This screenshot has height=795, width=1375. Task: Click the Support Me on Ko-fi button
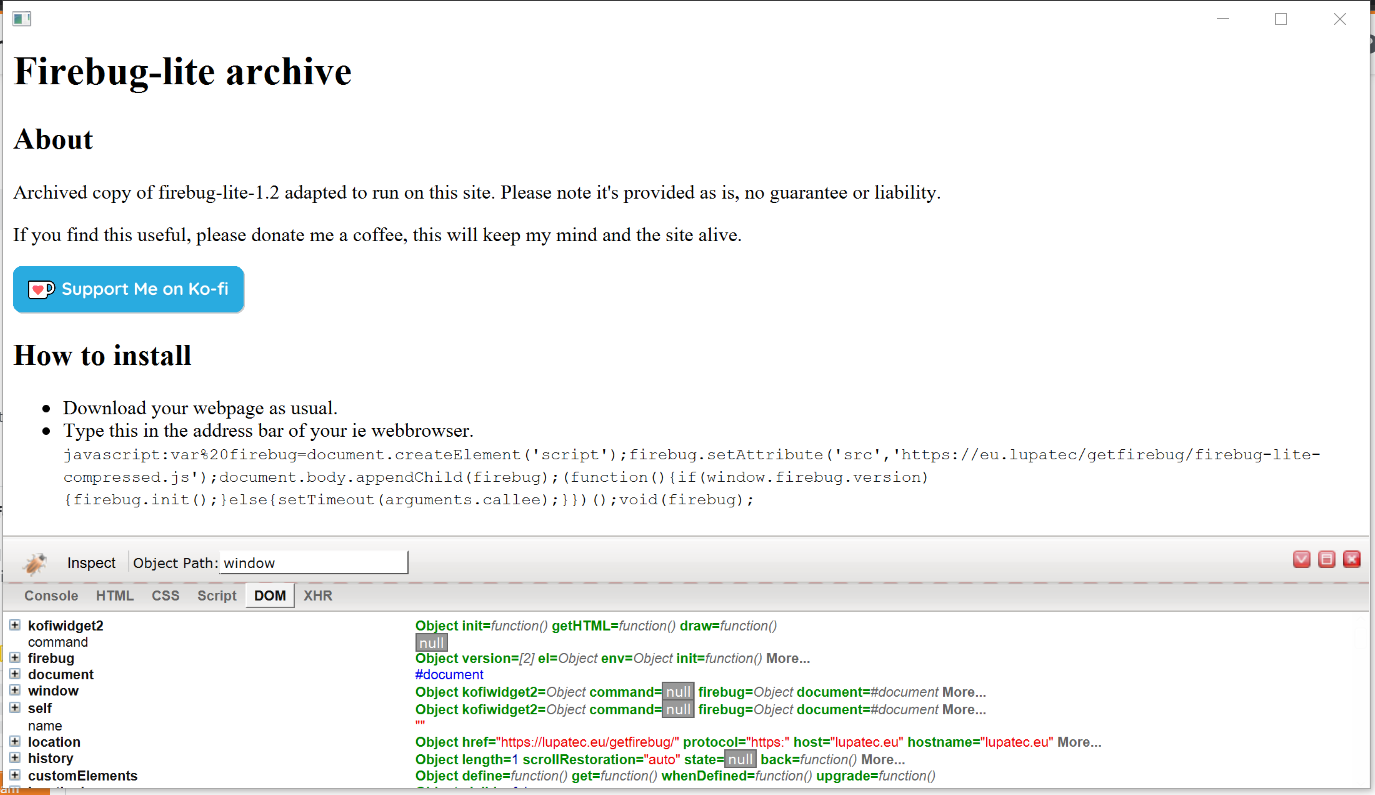[x=128, y=289]
